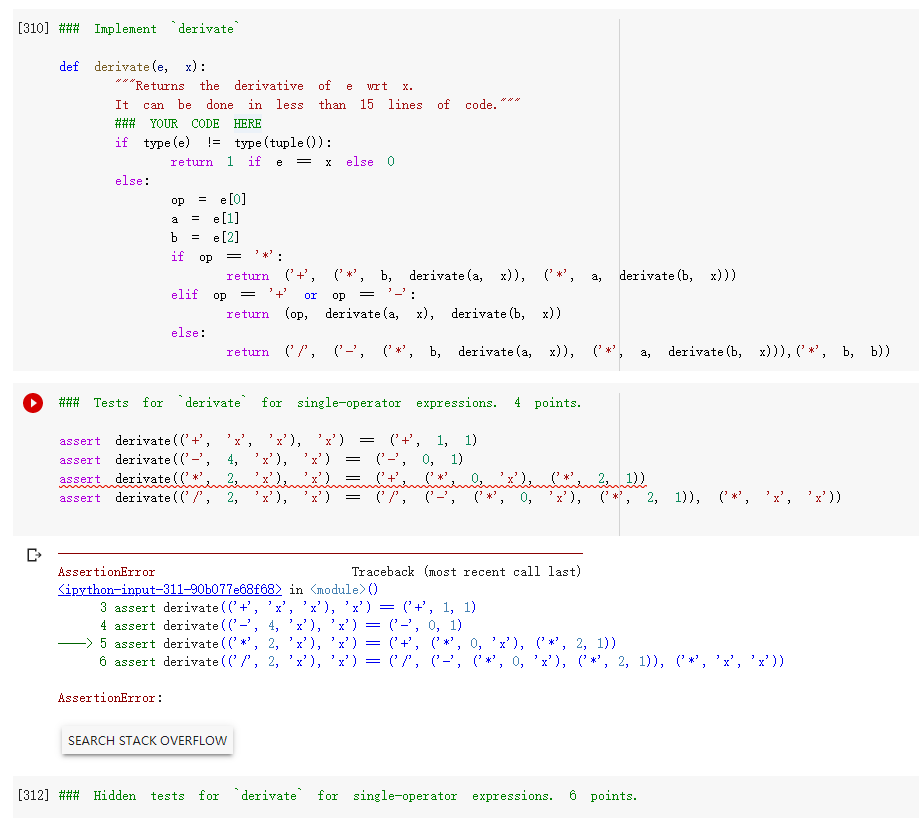Viewport: 919px width, 818px height.
Task: Click the "elif op == '+' or op == '-':" line
Action: pyautogui.click(x=293, y=295)
